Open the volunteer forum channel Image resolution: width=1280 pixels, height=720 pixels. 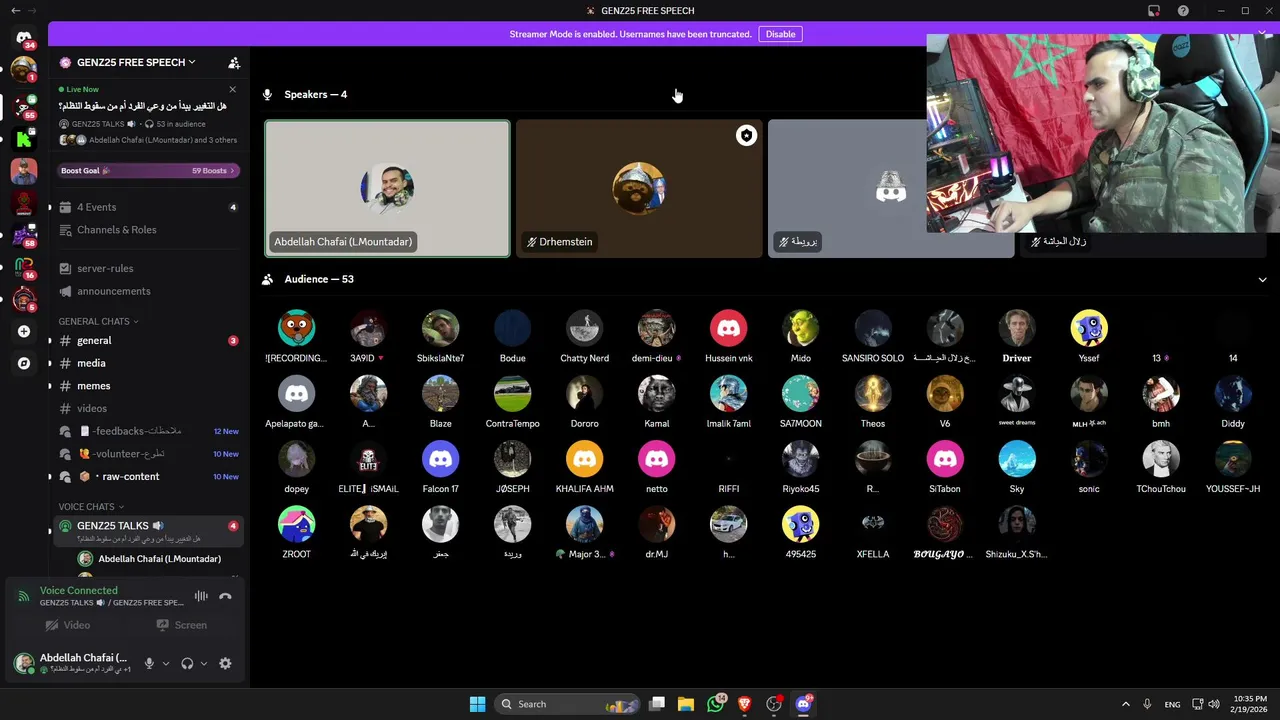pos(148,454)
